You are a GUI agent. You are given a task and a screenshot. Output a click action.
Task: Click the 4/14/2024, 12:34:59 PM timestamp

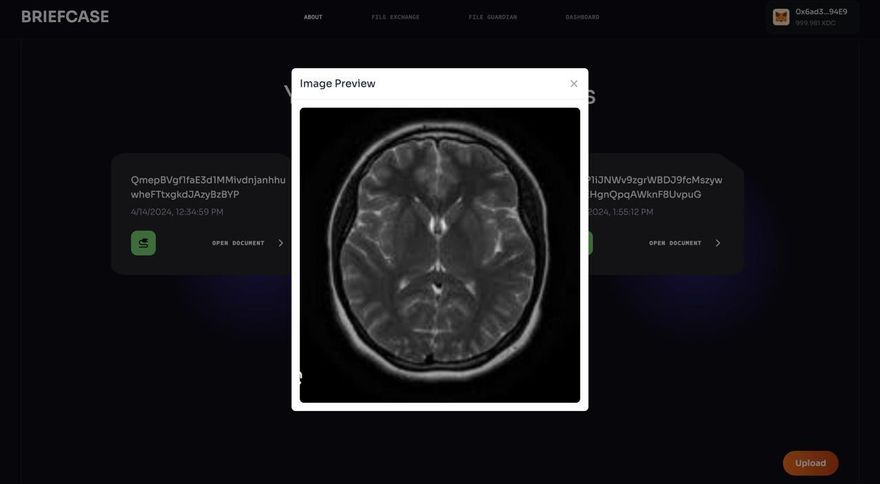click(x=177, y=212)
